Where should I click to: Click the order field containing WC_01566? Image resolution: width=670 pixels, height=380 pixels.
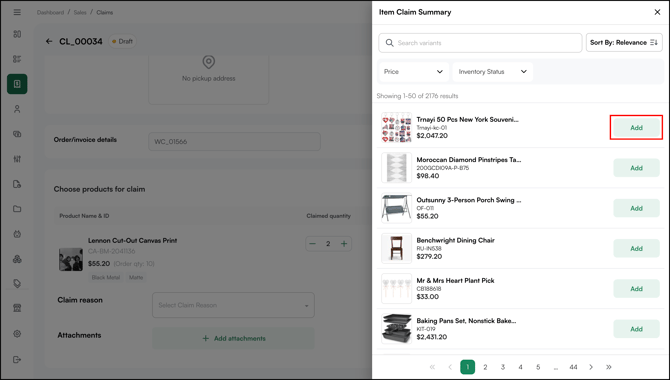[x=234, y=141]
